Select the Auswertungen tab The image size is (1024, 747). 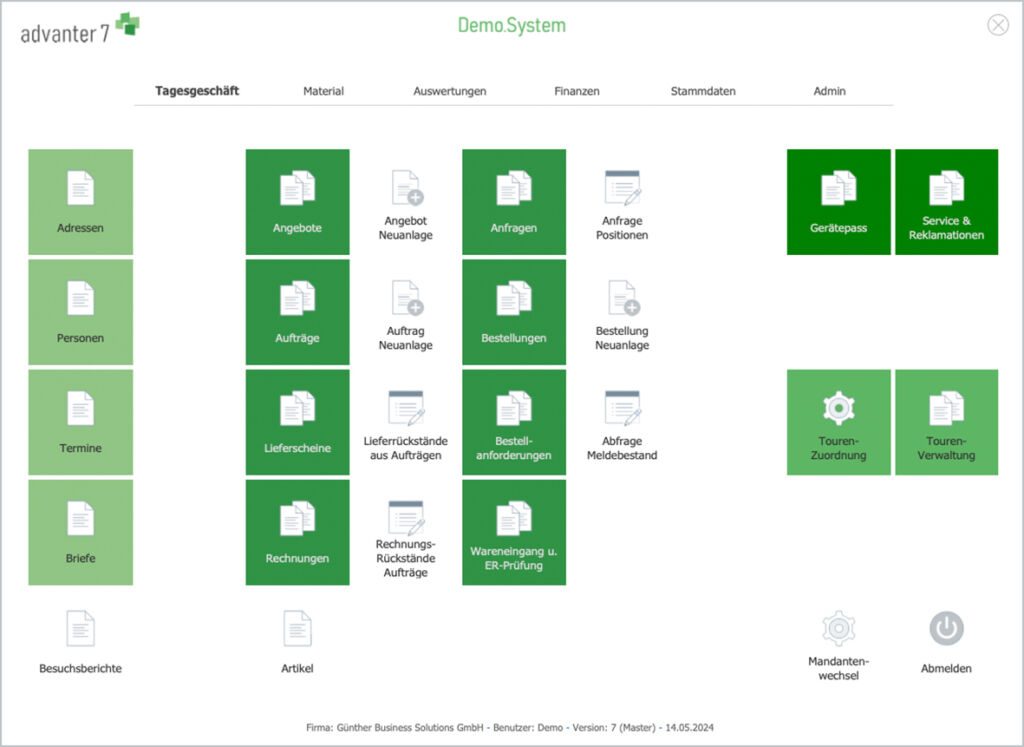coord(449,91)
